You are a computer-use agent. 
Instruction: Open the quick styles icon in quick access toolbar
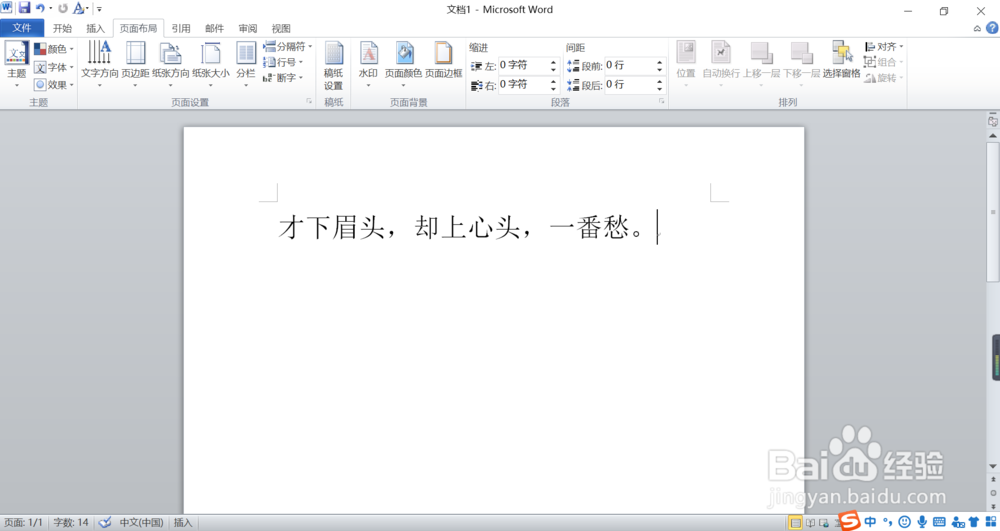click(x=79, y=8)
